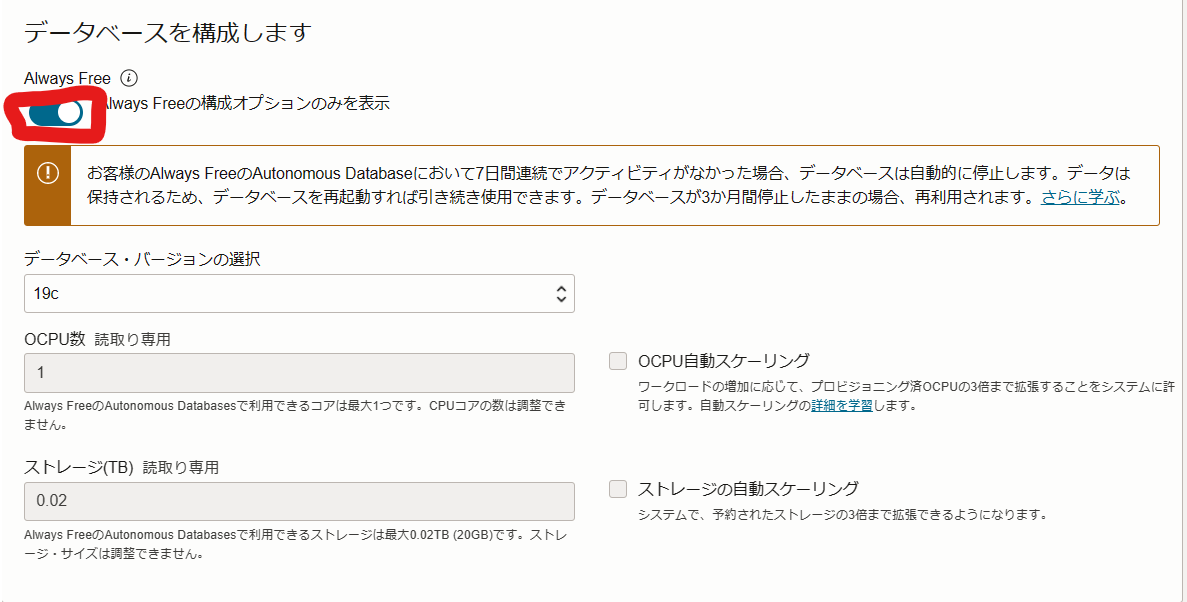Open the さらに学ぶ link
Image resolution: width=1187 pixels, height=602 pixels.
1080,197
